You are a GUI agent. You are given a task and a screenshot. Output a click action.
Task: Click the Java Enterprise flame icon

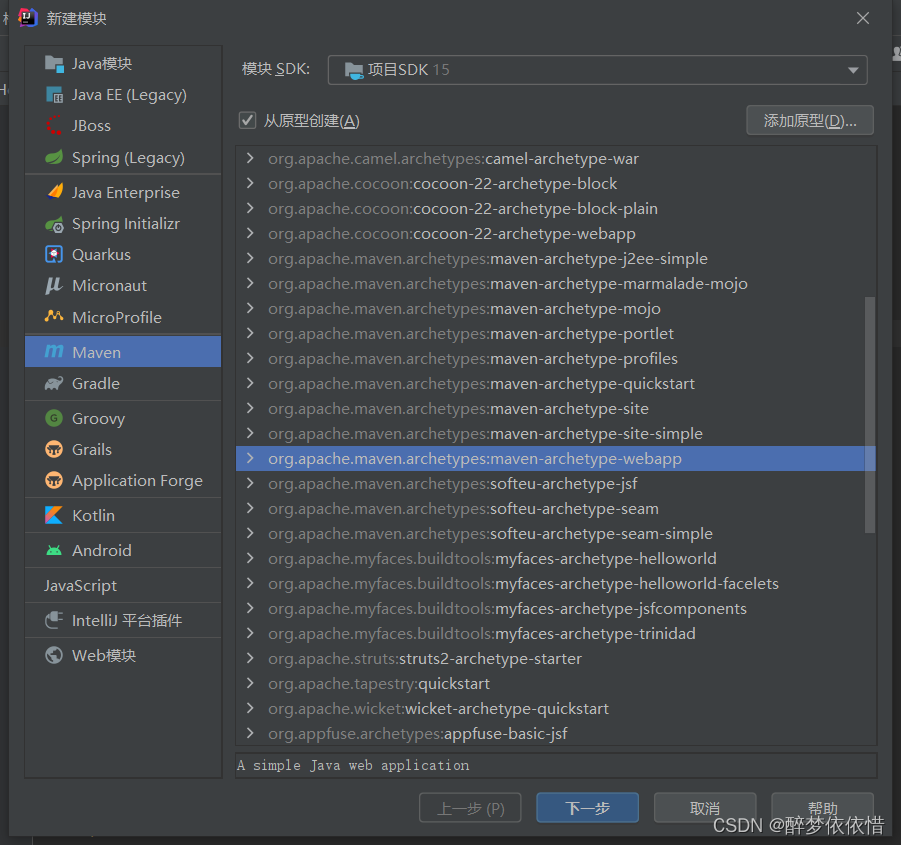[55, 192]
